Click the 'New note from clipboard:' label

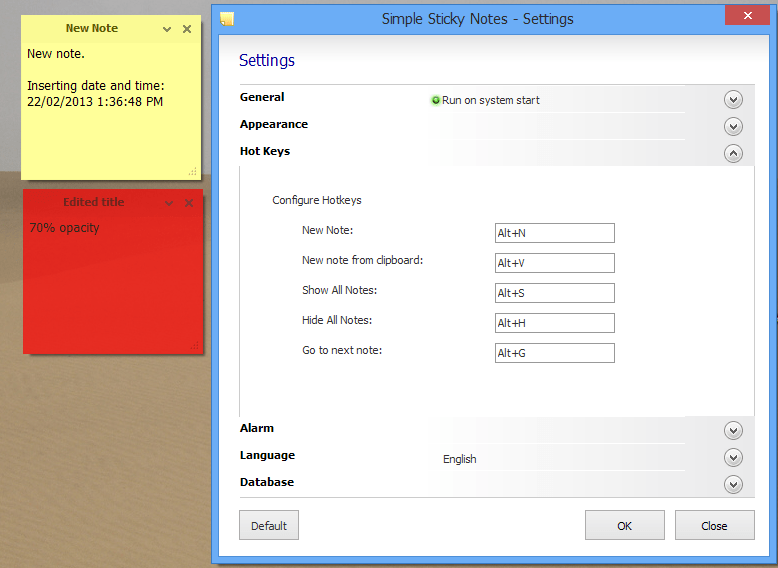tap(363, 260)
